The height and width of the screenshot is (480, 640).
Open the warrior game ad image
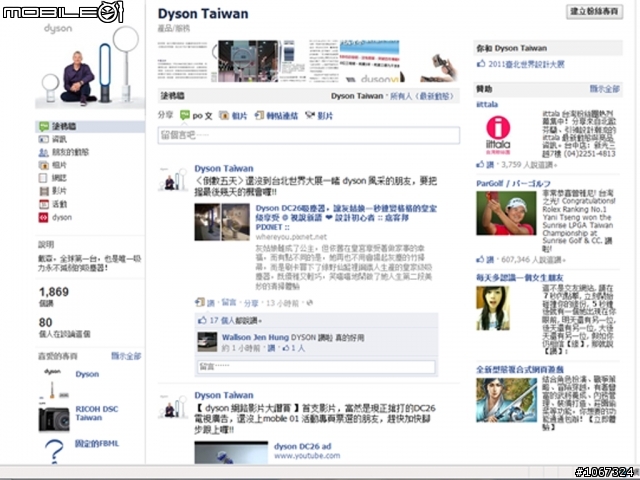tap(507, 400)
